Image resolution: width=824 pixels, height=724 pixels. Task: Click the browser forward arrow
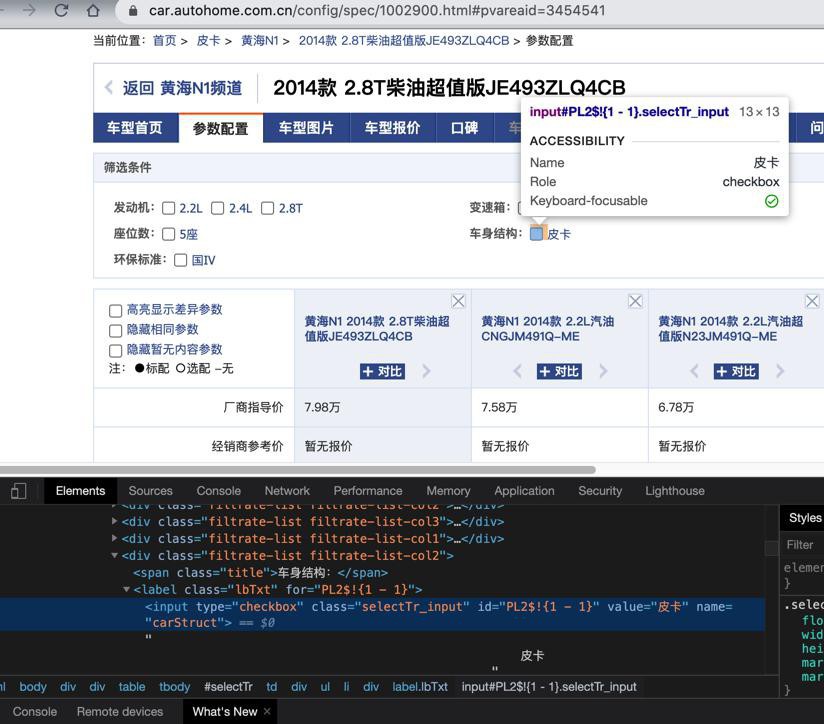[29, 10]
